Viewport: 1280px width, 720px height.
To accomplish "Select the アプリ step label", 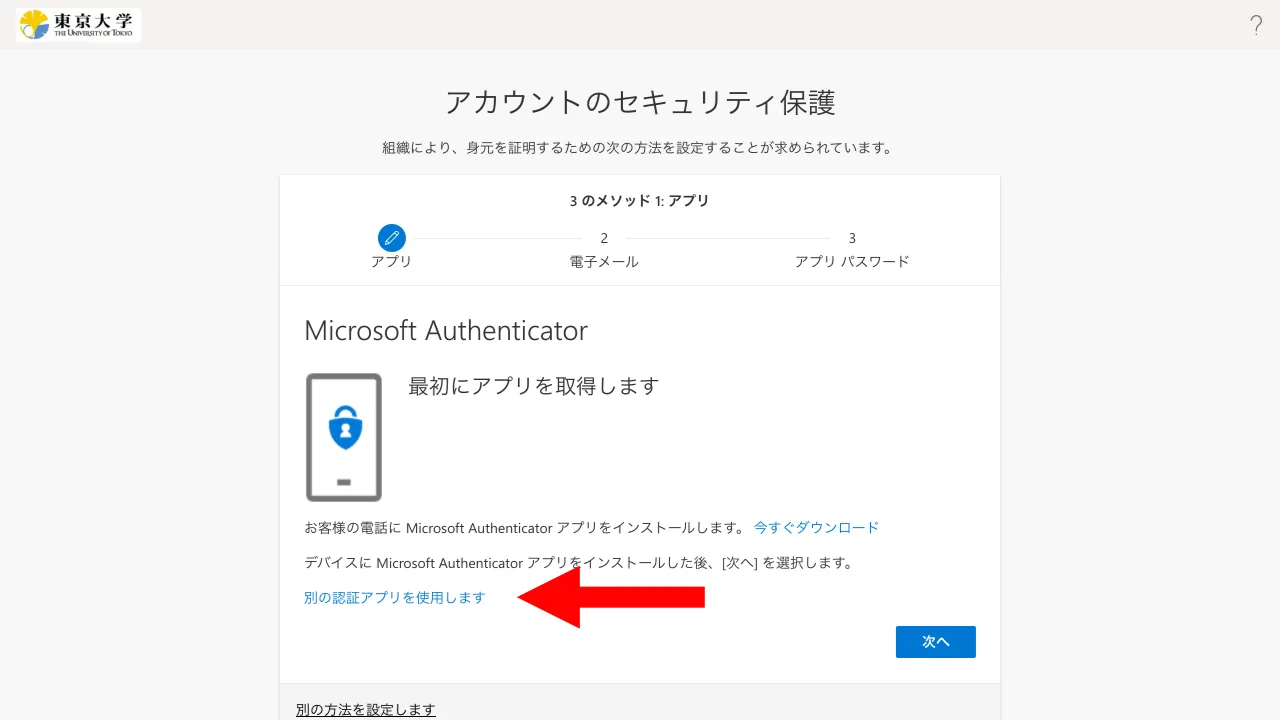I will pyautogui.click(x=391, y=262).
